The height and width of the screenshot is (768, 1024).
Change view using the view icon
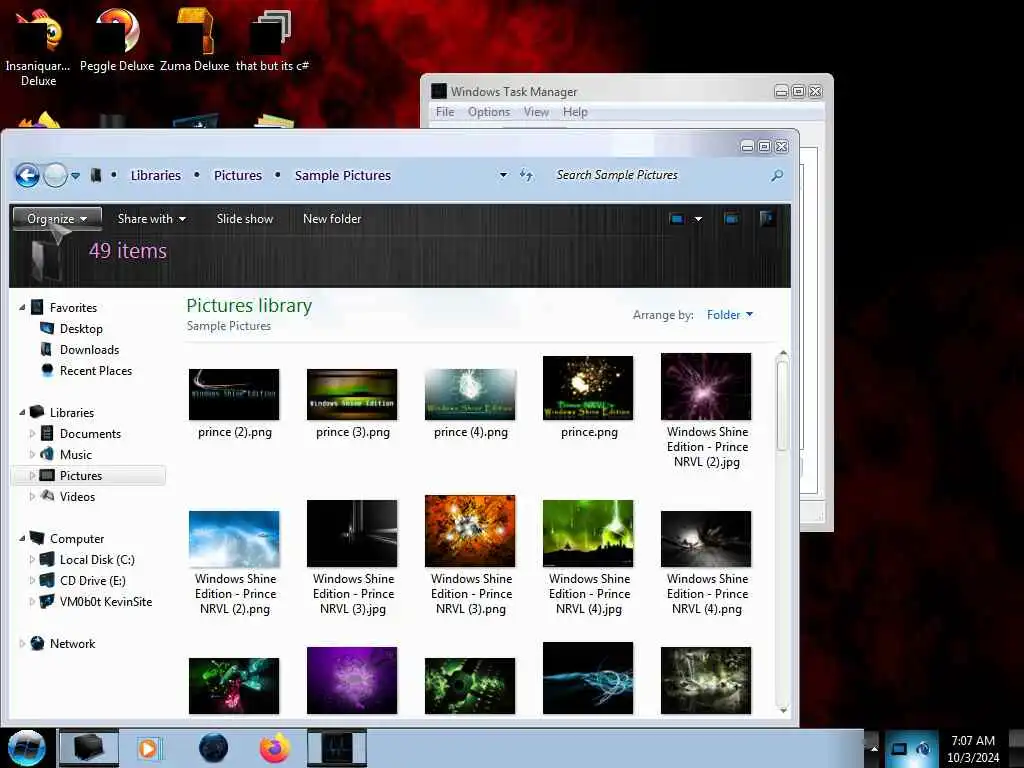point(677,219)
